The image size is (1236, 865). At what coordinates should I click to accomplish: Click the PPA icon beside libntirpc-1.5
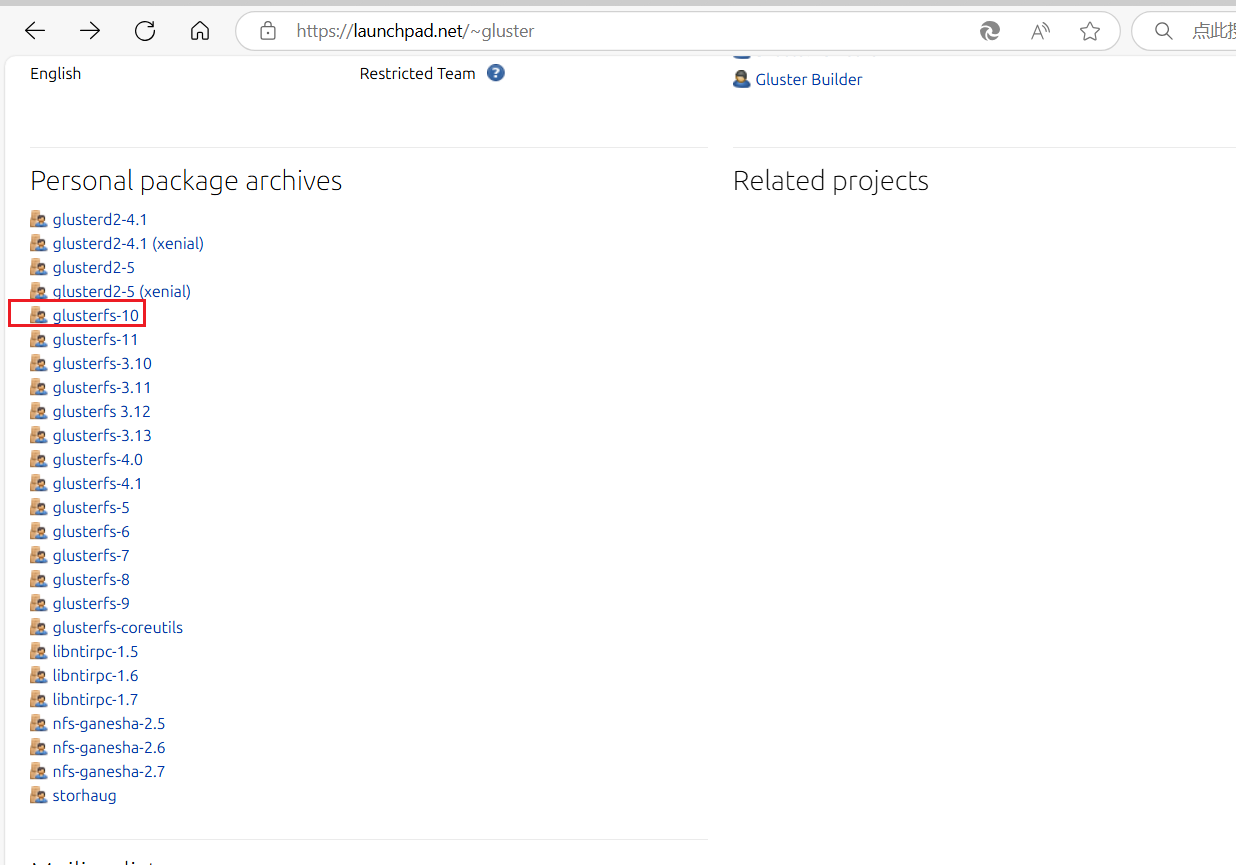(x=39, y=651)
